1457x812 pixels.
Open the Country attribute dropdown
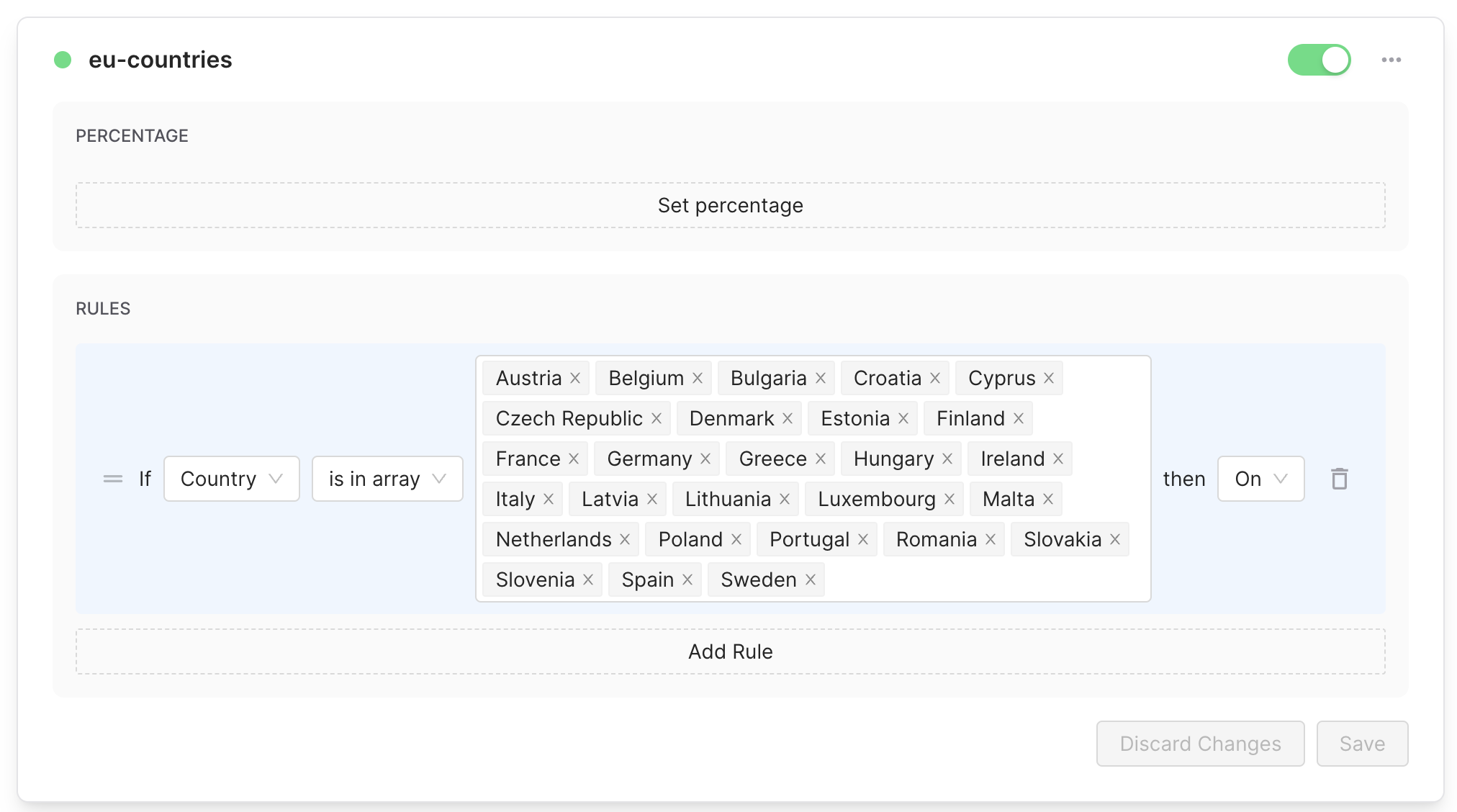pyautogui.click(x=231, y=479)
